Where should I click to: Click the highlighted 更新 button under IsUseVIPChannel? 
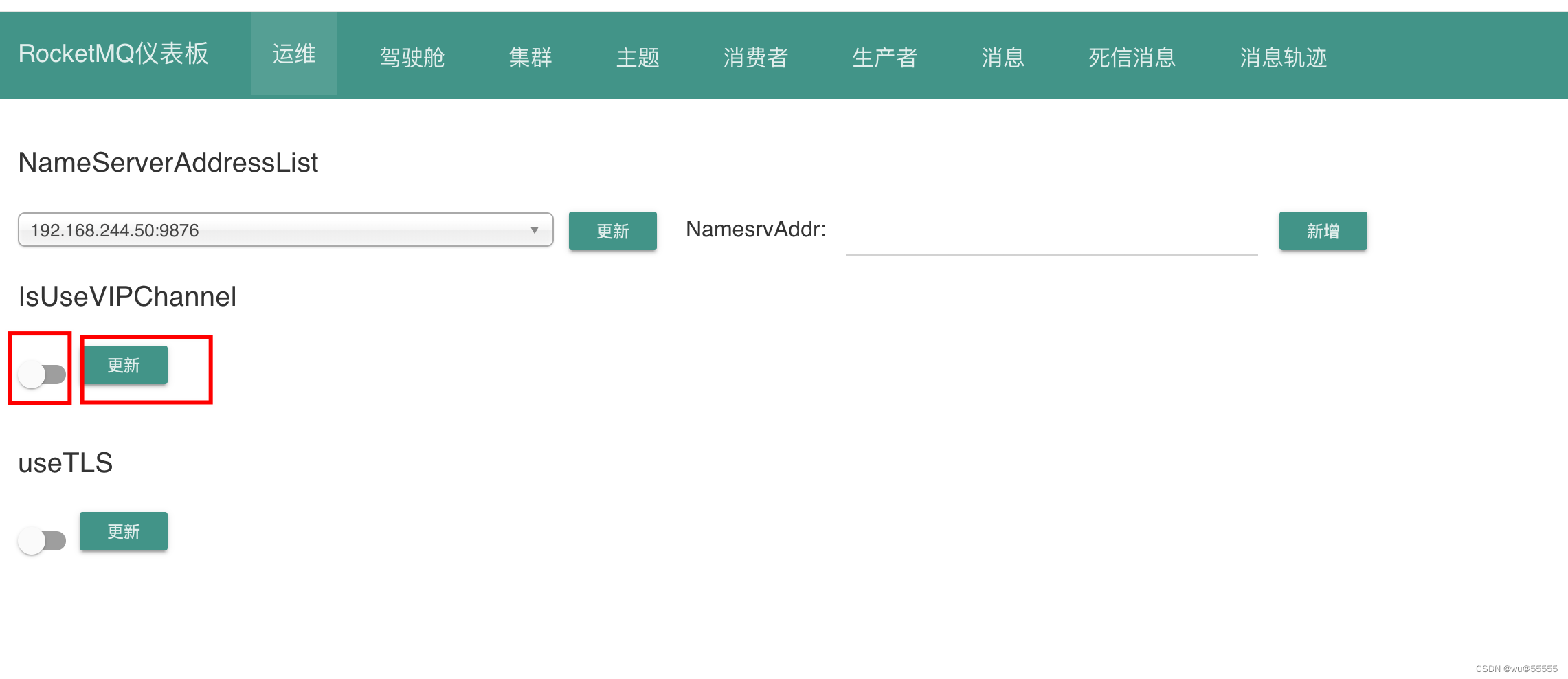[124, 366]
